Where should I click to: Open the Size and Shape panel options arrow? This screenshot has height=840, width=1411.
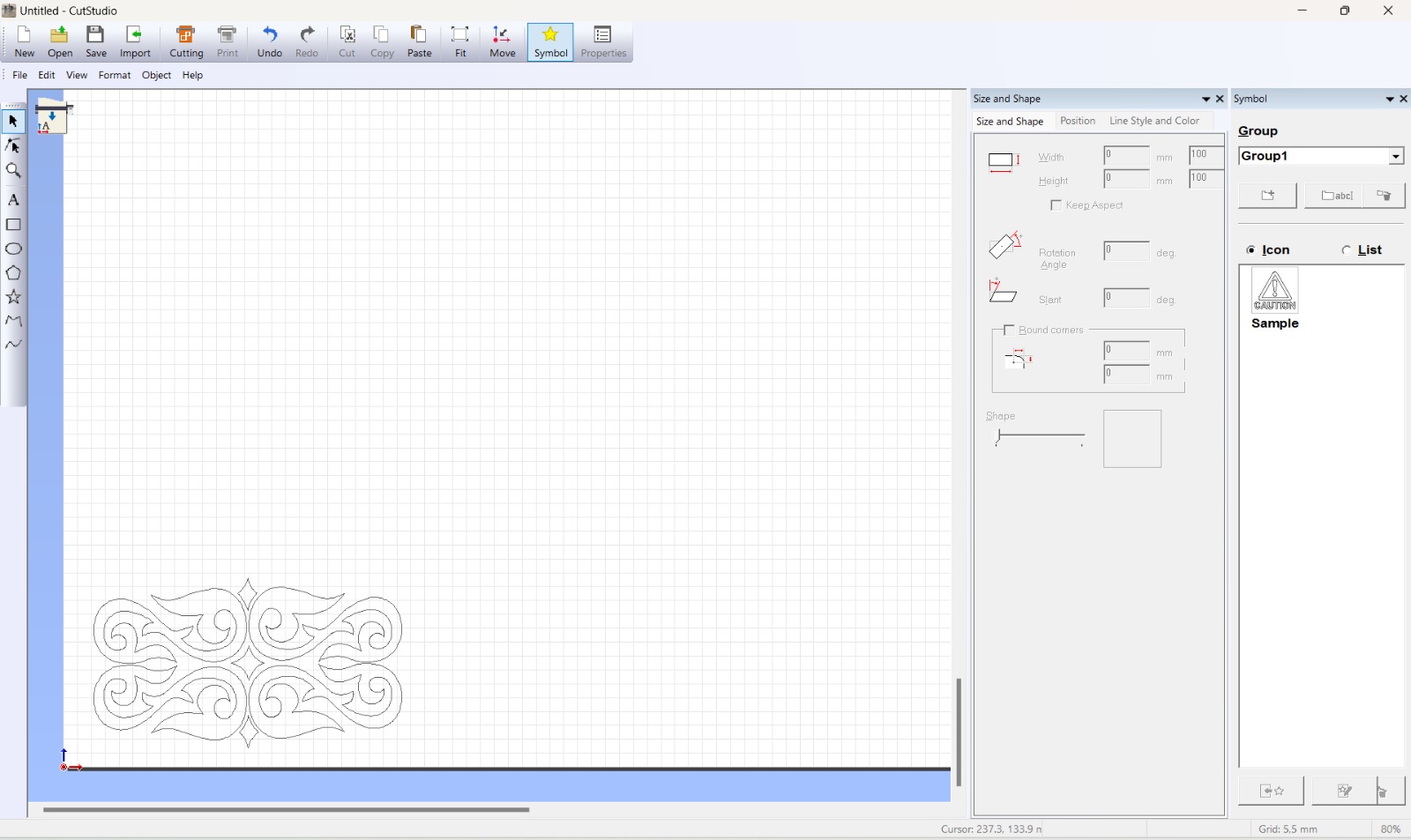pyautogui.click(x=1206, y=100)
